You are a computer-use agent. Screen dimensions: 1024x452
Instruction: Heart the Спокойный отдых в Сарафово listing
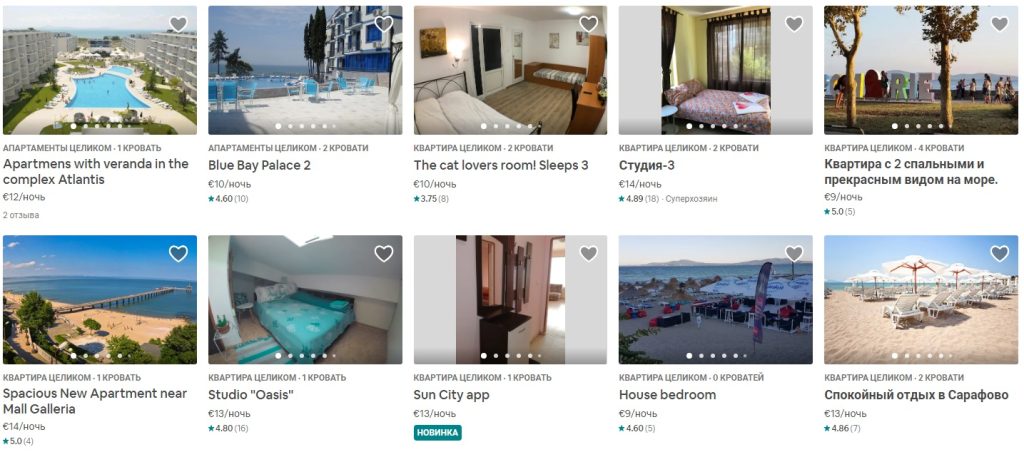click(1000, 253)
